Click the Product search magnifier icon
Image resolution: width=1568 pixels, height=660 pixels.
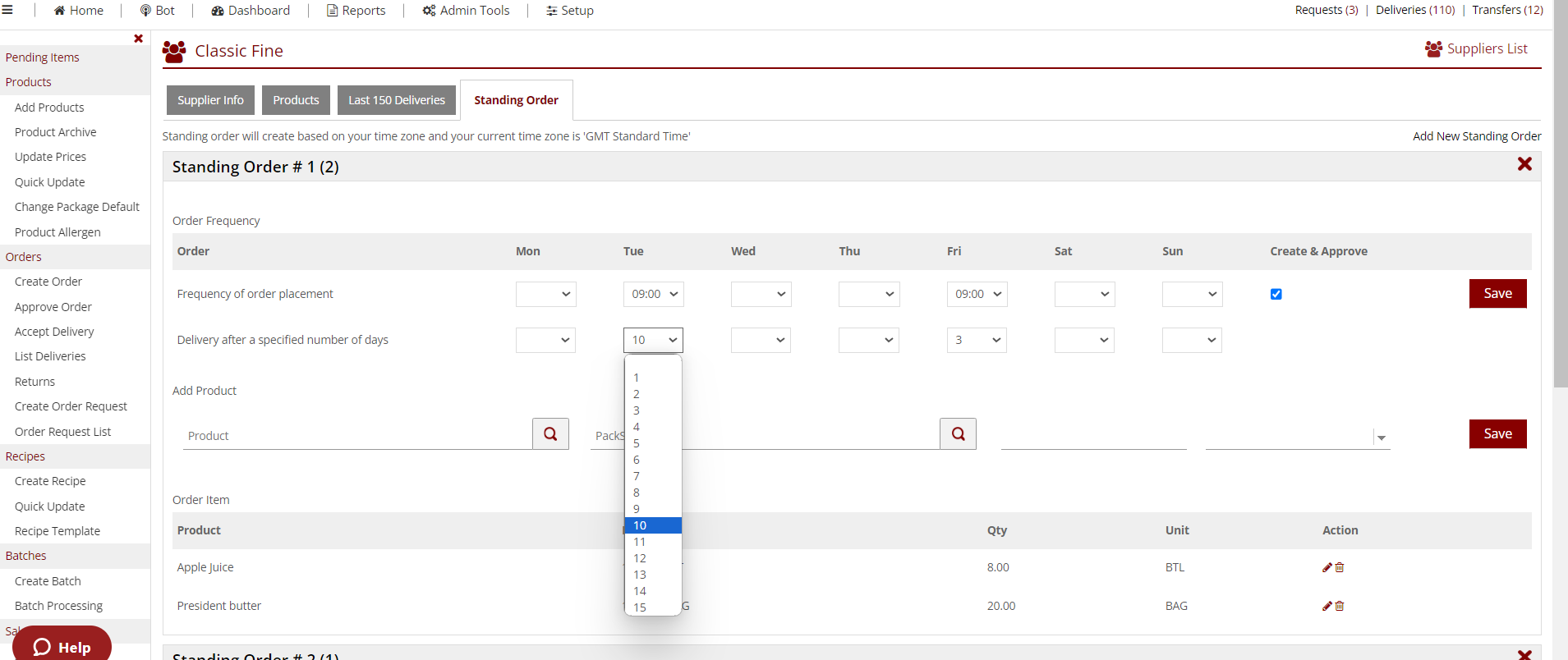tap(550, 434)
